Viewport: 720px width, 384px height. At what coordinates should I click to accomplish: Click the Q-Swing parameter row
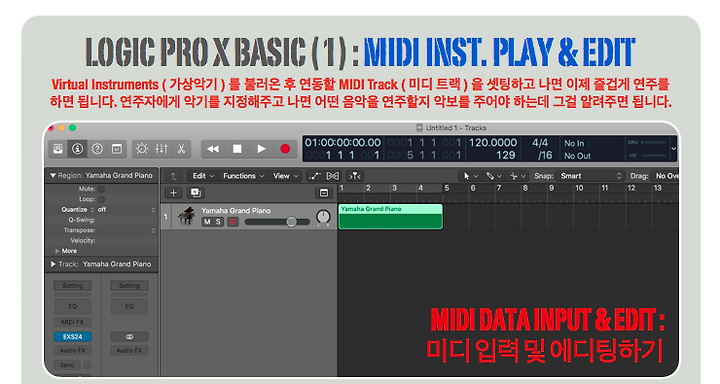(101, 220)
